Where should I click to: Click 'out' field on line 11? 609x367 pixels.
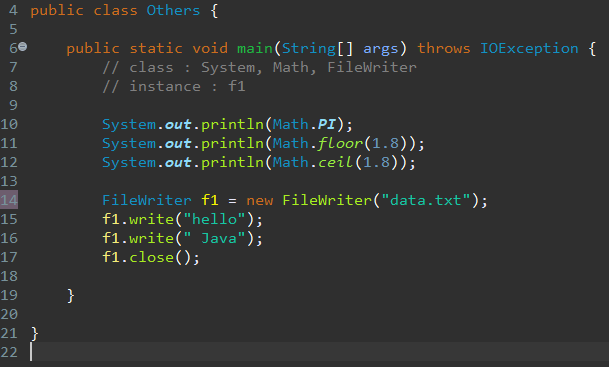click(x=178, y=144)
